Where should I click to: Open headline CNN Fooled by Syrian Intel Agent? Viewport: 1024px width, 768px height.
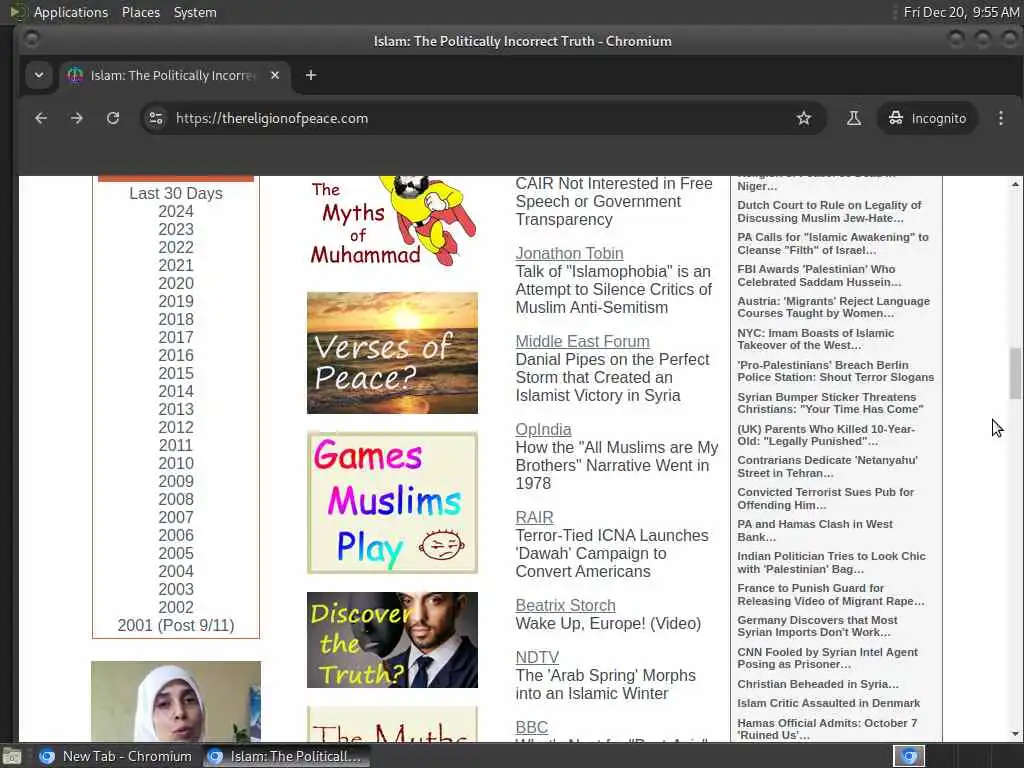(827, 658)
